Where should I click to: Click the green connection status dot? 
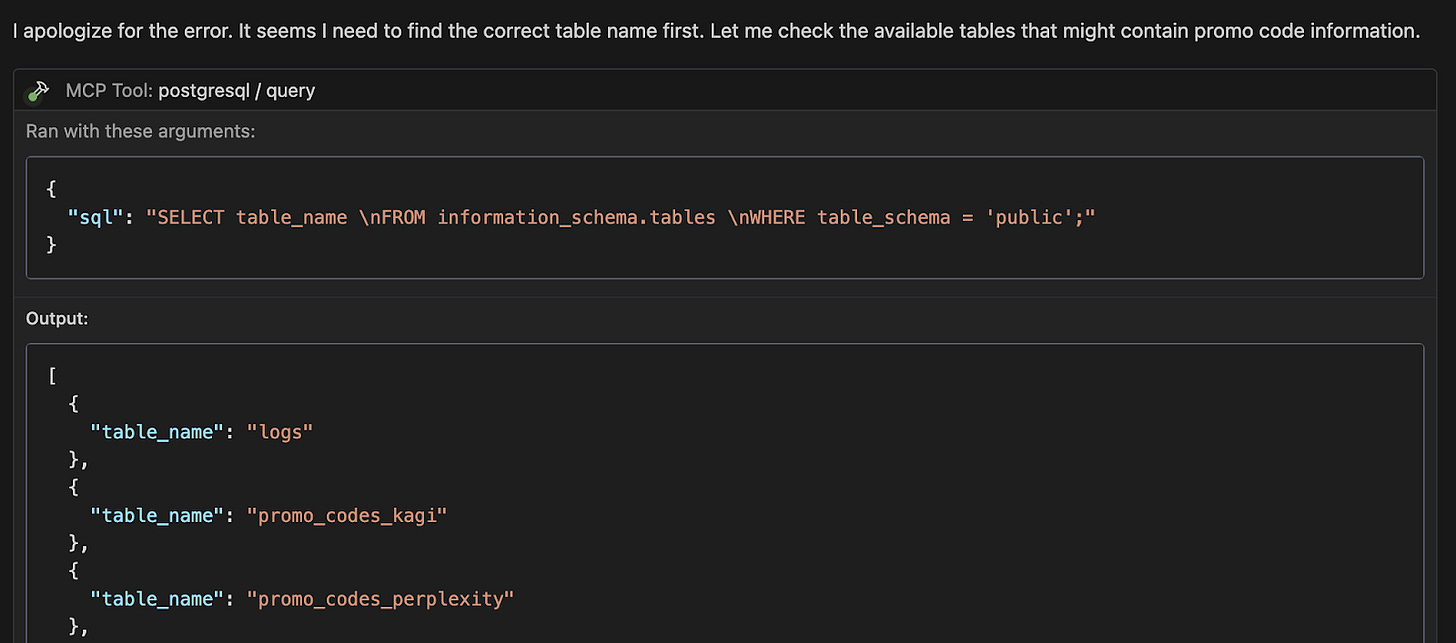point(32,97)
